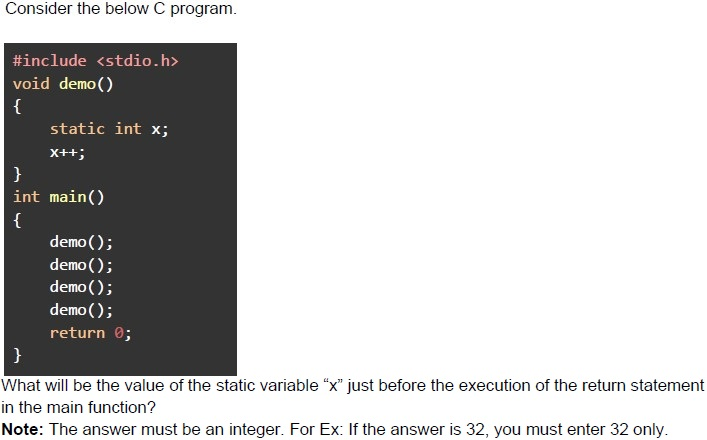707x440 pixels.
Task: Click the 'x++;' statement
Action: point(67,152)
